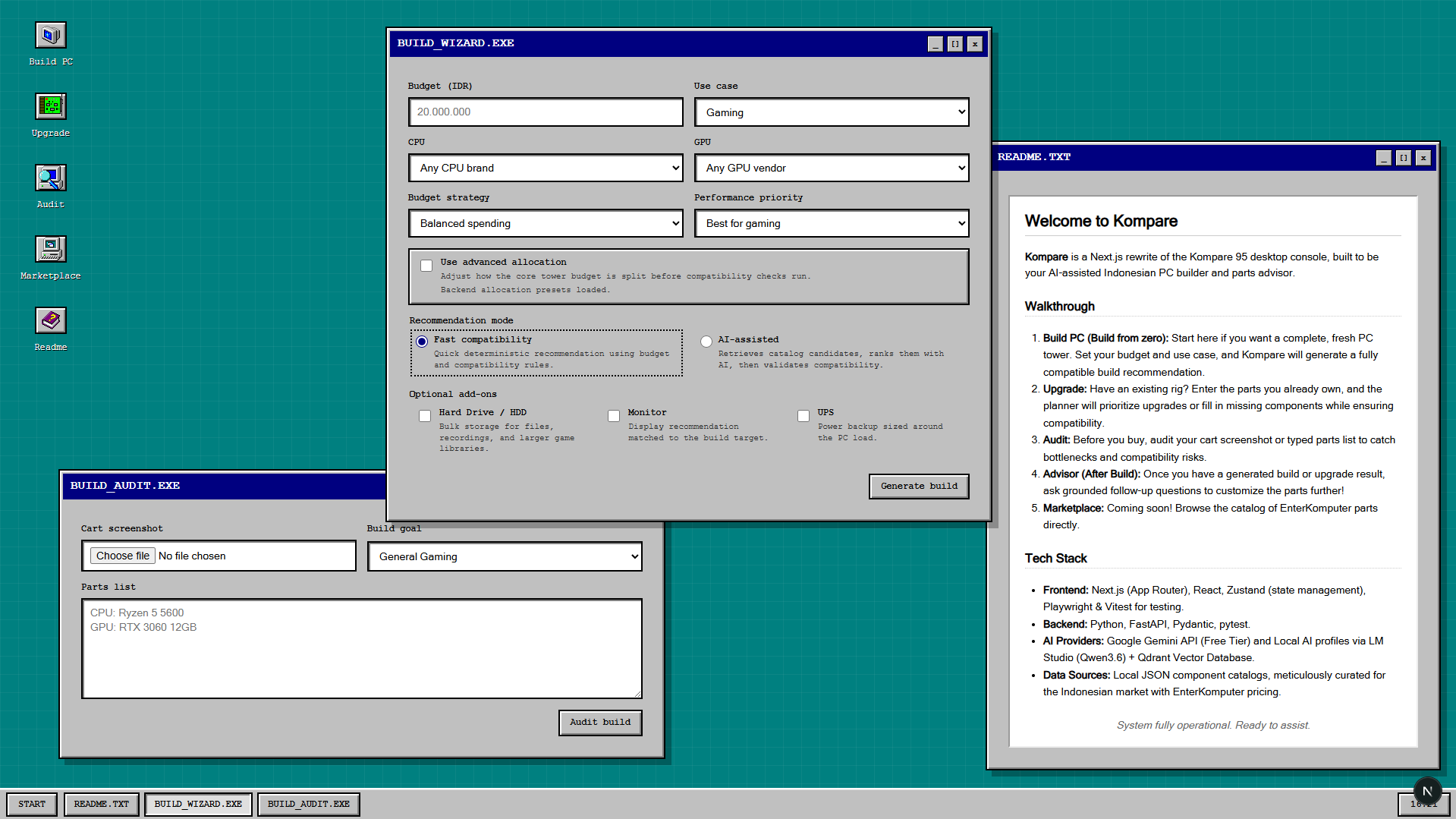Screen dimensions: 1456x819
Task: Open the Any GPU vendor dropdown
Action: click(x=832, y=168)
